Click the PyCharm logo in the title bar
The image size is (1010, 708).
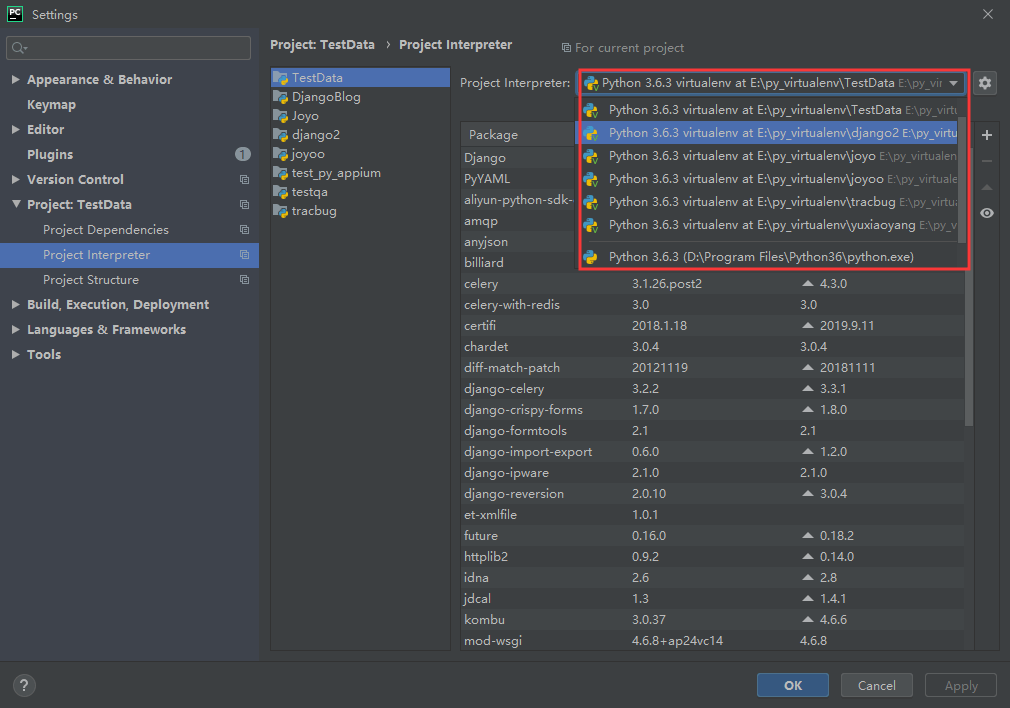[x=15, y=14]
